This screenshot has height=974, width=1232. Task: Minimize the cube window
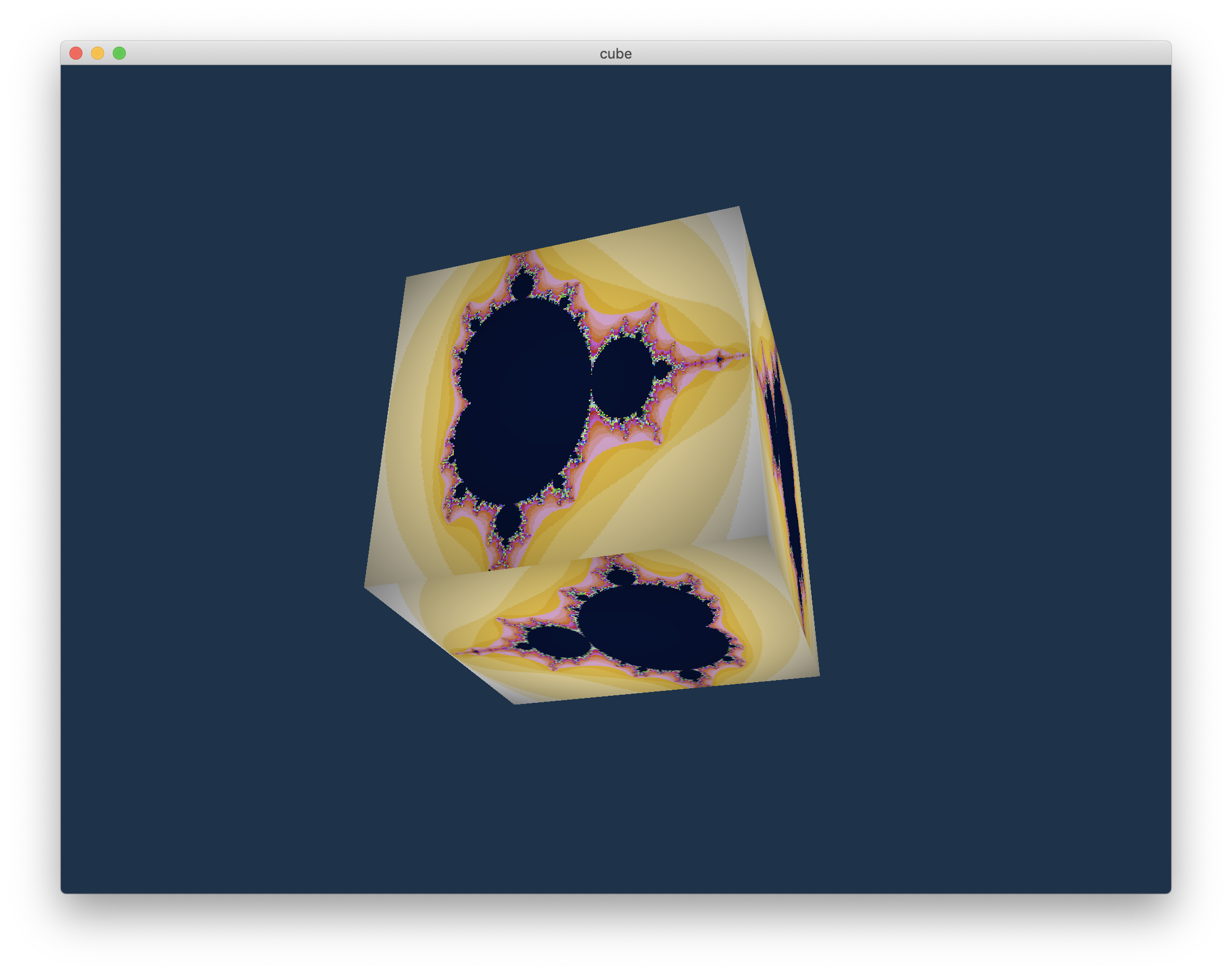[x=98, y=53]
